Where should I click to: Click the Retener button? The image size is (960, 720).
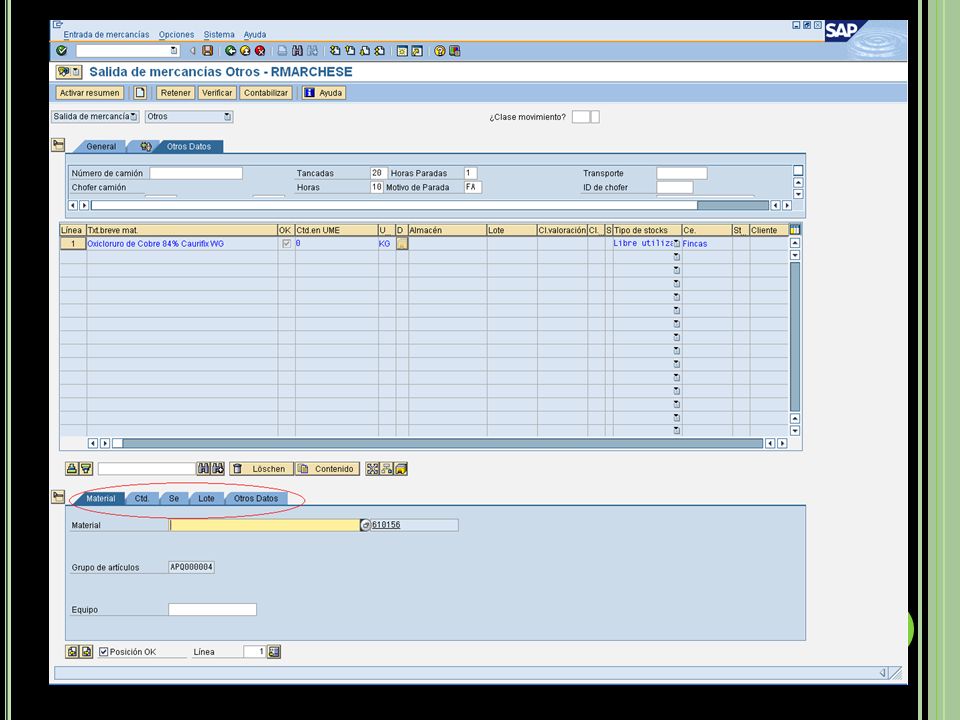click(x=176, y=92)
